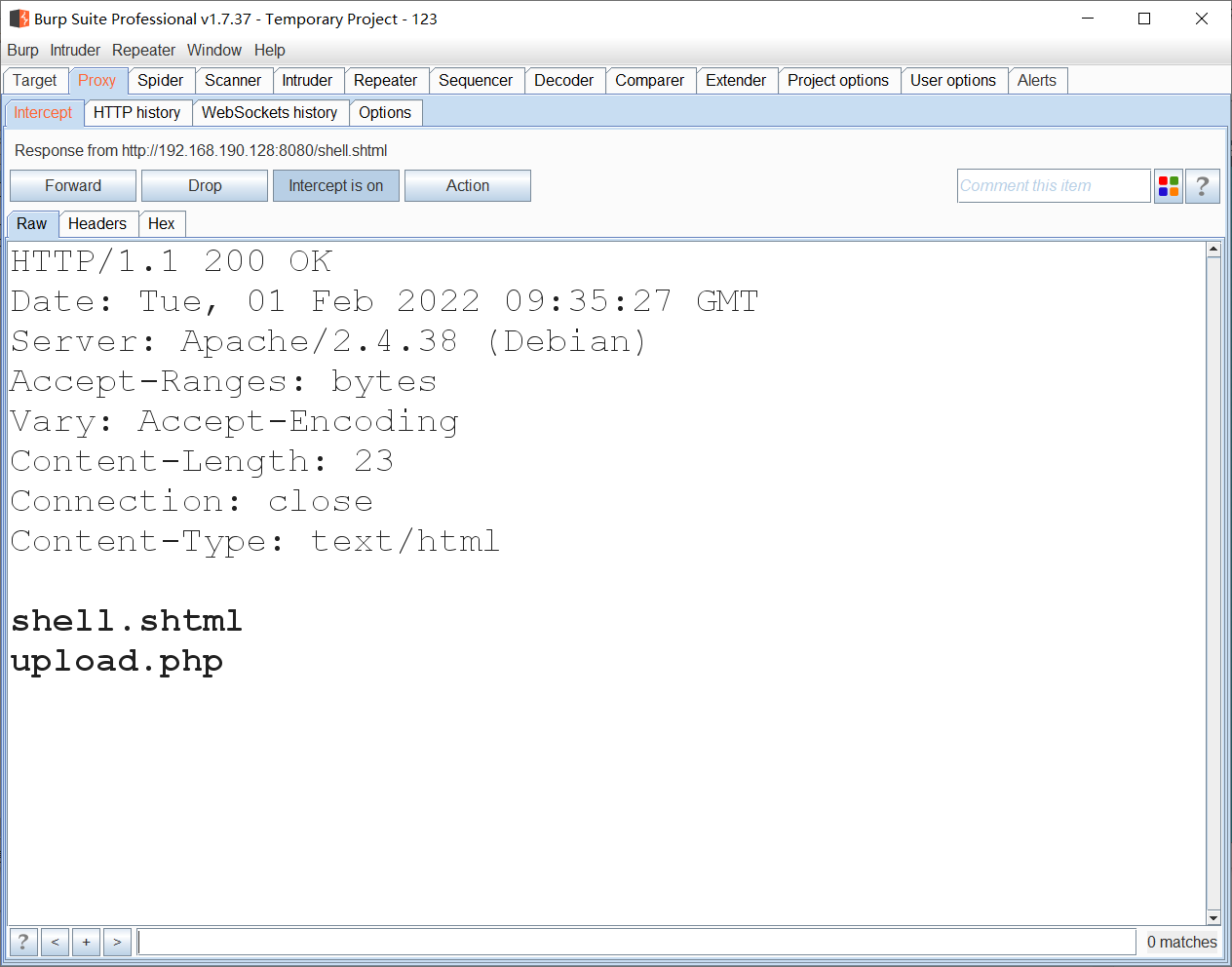Open the Repeater tool tab
1232x967 pixels.
coord(386,81)
